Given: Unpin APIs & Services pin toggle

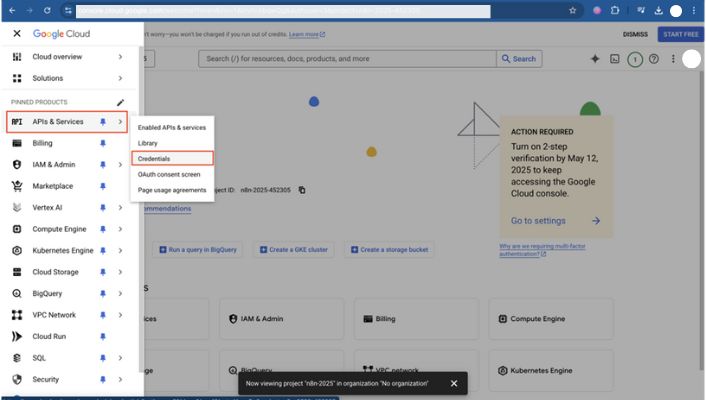Looking at the screenshot, I should (103, 122).
